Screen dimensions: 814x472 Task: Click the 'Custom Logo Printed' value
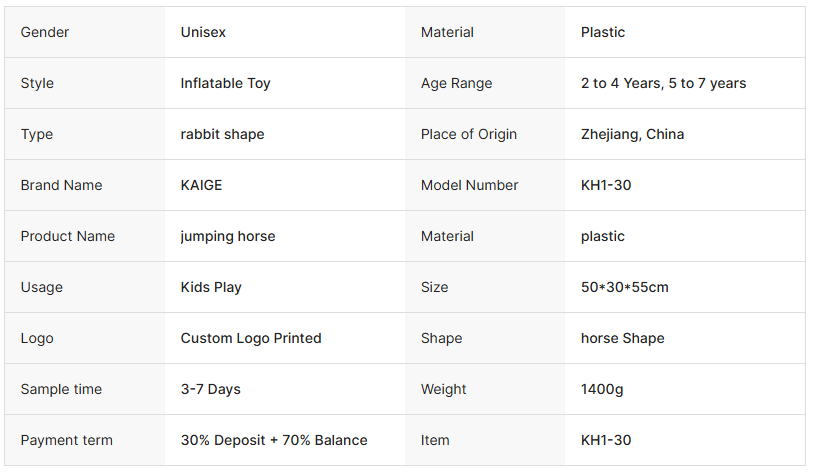pyautogui.click(x=251, y=339)
